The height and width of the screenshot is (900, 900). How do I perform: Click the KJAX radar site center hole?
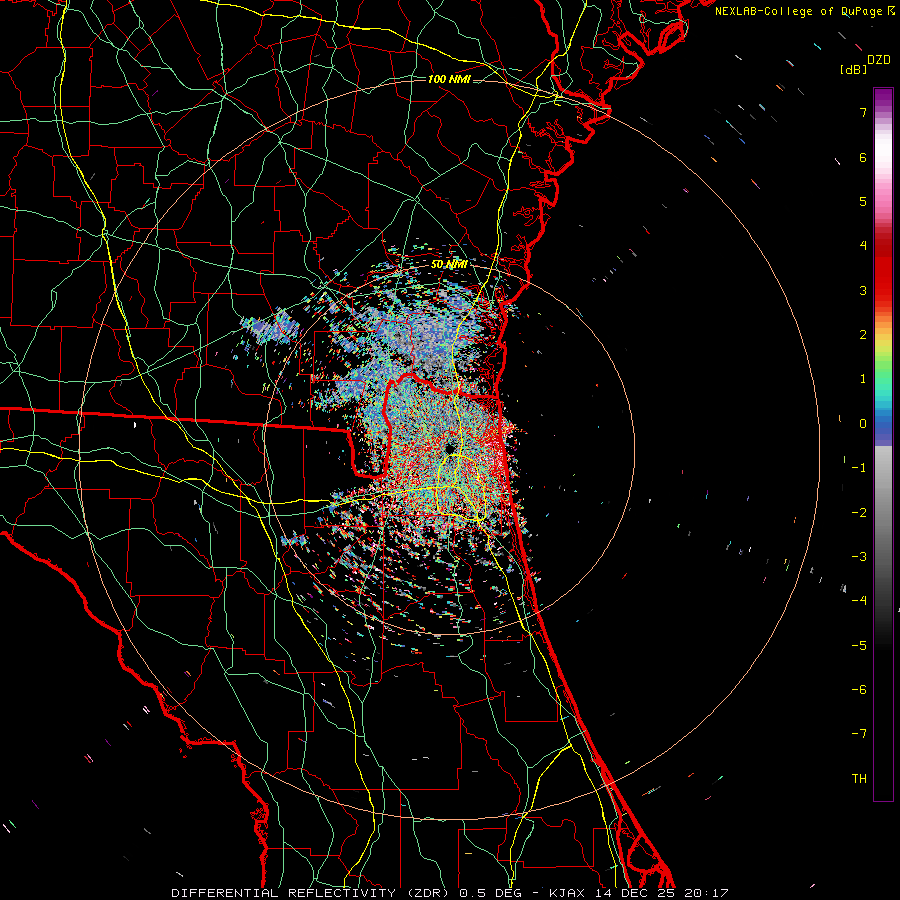[451, 448]
